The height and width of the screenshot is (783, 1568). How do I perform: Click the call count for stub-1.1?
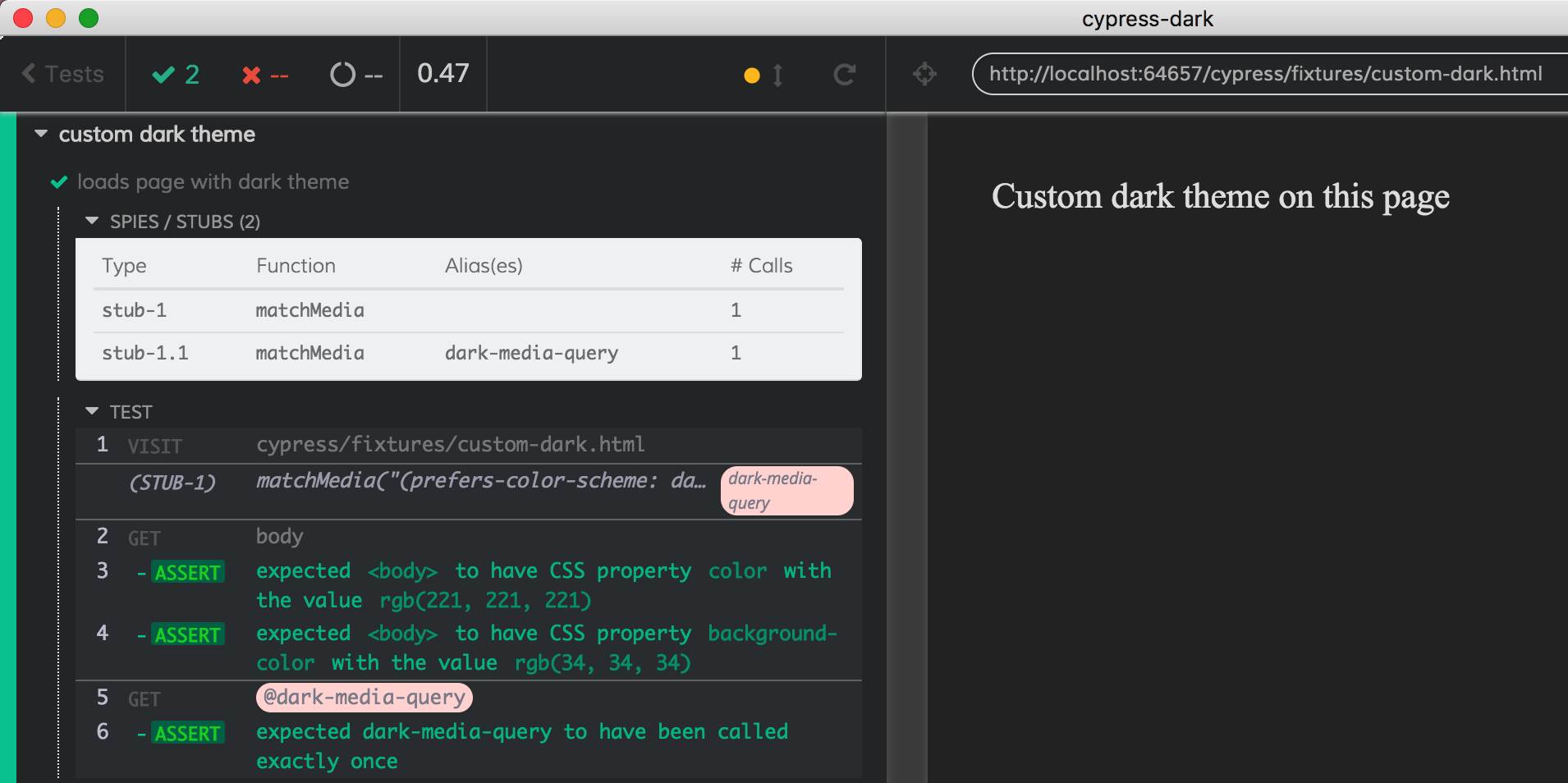coord(736,353)
